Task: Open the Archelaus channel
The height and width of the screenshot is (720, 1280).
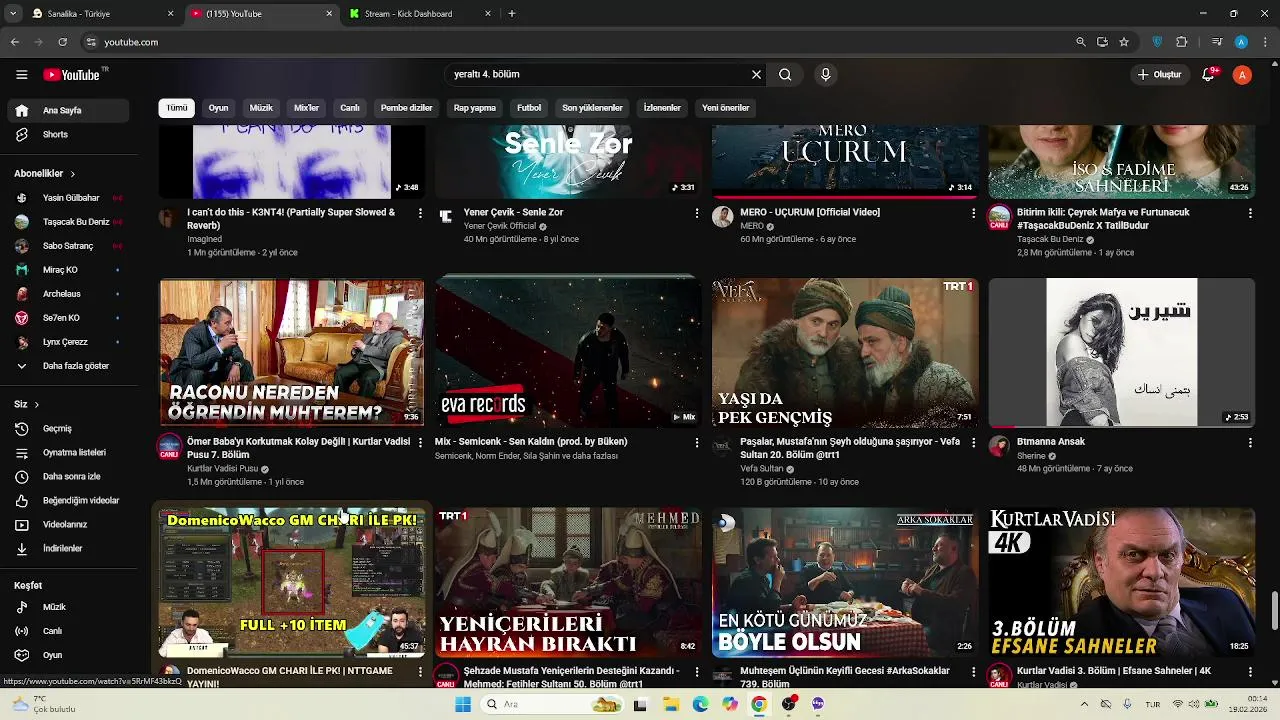Action: 68,294
